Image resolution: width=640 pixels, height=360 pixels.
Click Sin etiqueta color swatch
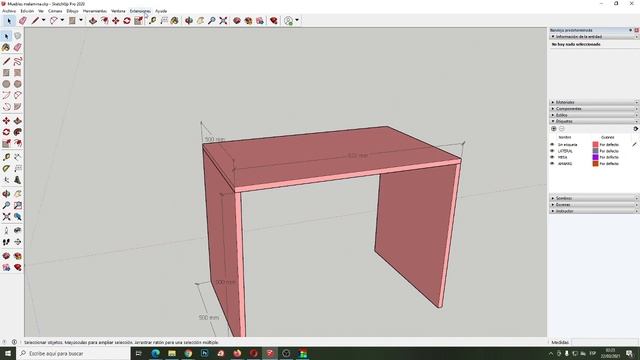coord(595,144)
